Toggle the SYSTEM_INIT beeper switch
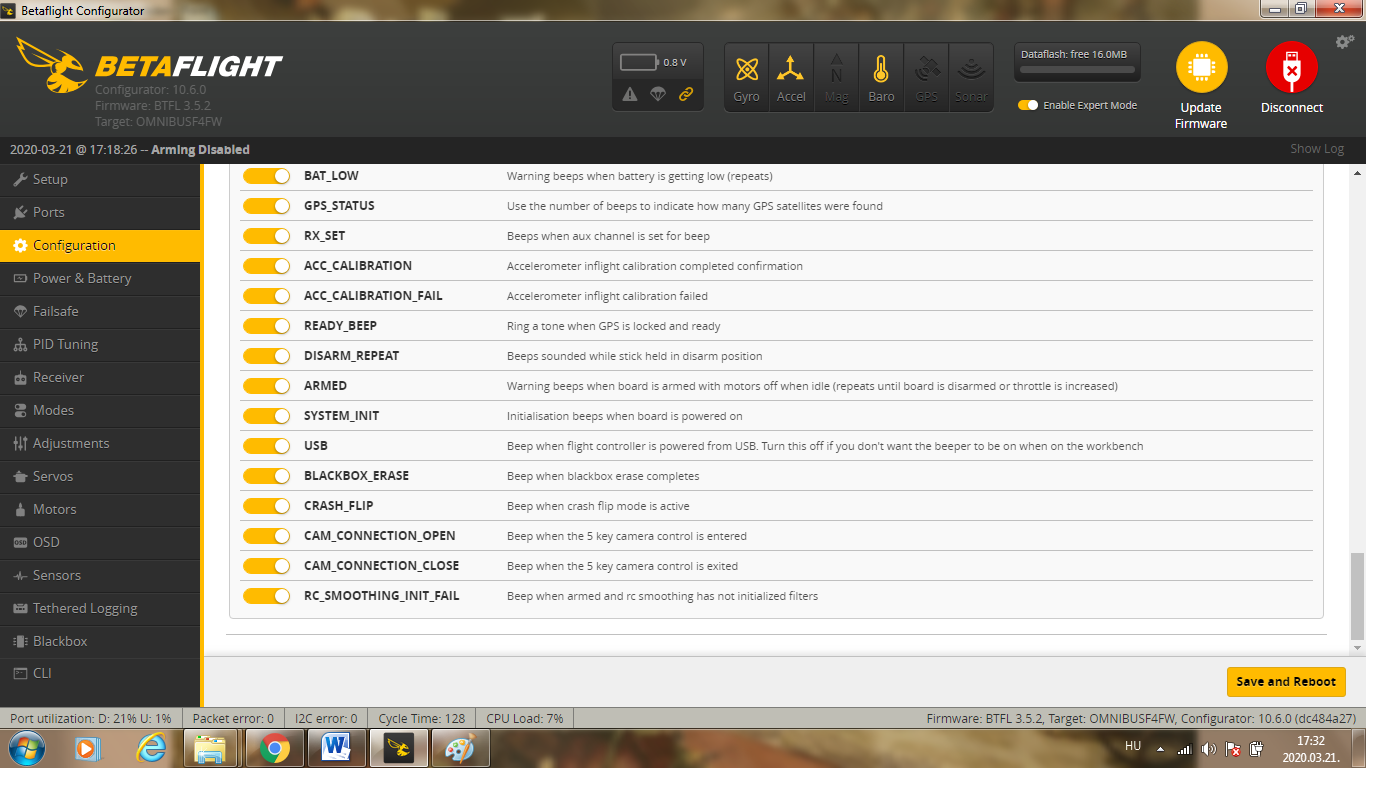1392x800 pixels. click(266, 416)
